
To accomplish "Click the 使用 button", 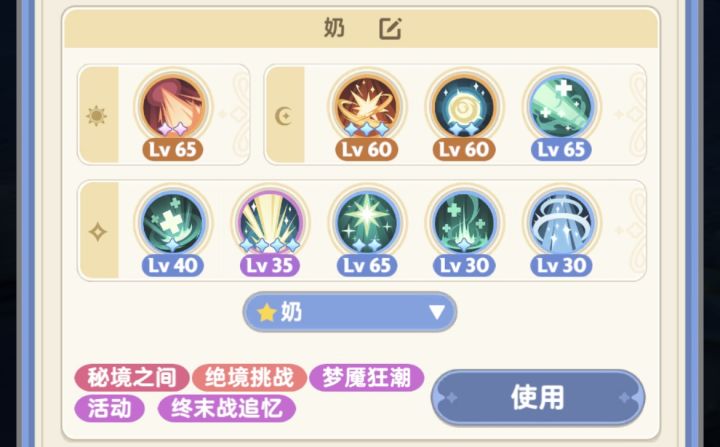I will click(x=538, y=397).
